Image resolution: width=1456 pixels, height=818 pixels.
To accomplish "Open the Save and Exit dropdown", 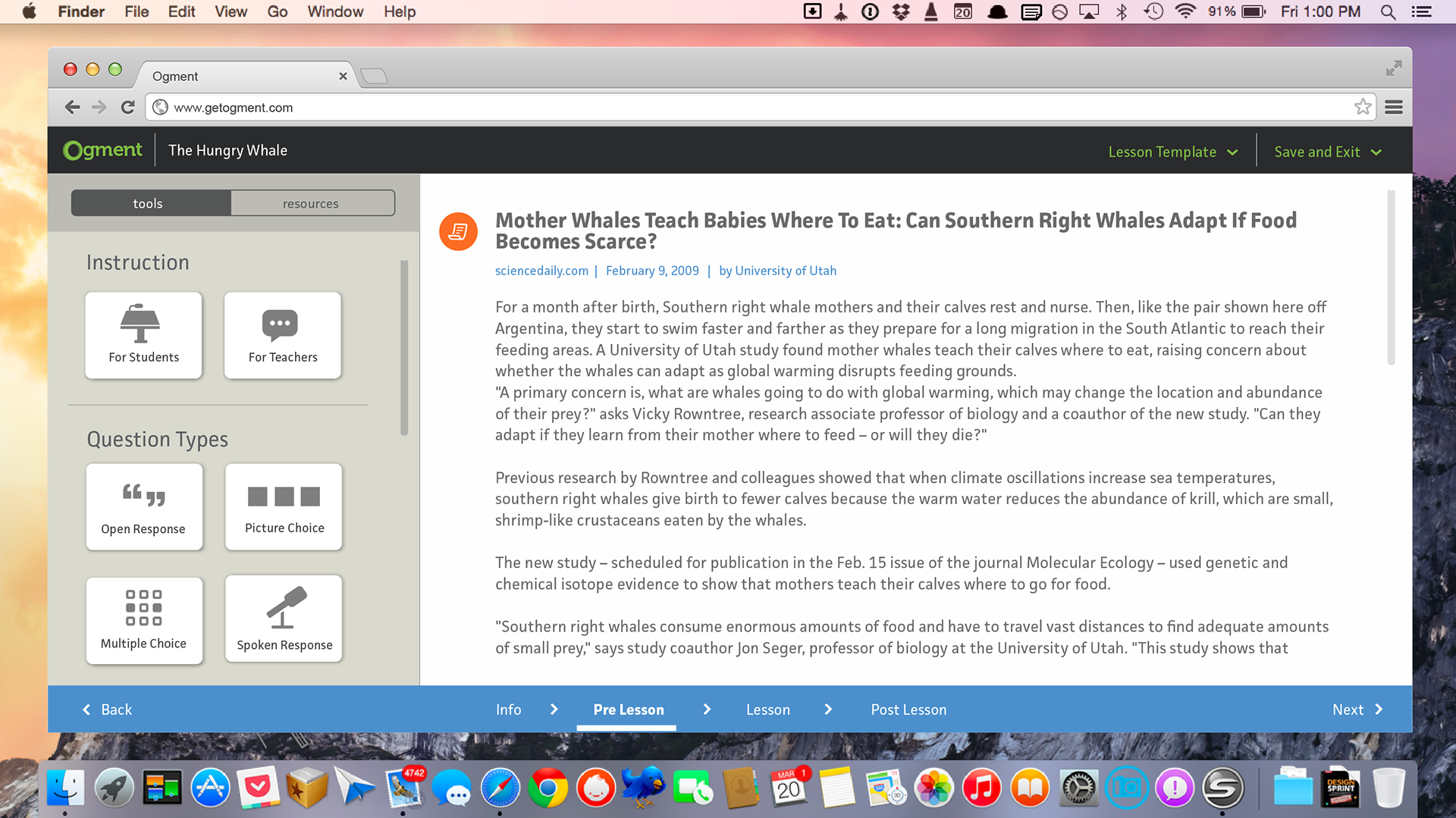I will point(1329,152).
